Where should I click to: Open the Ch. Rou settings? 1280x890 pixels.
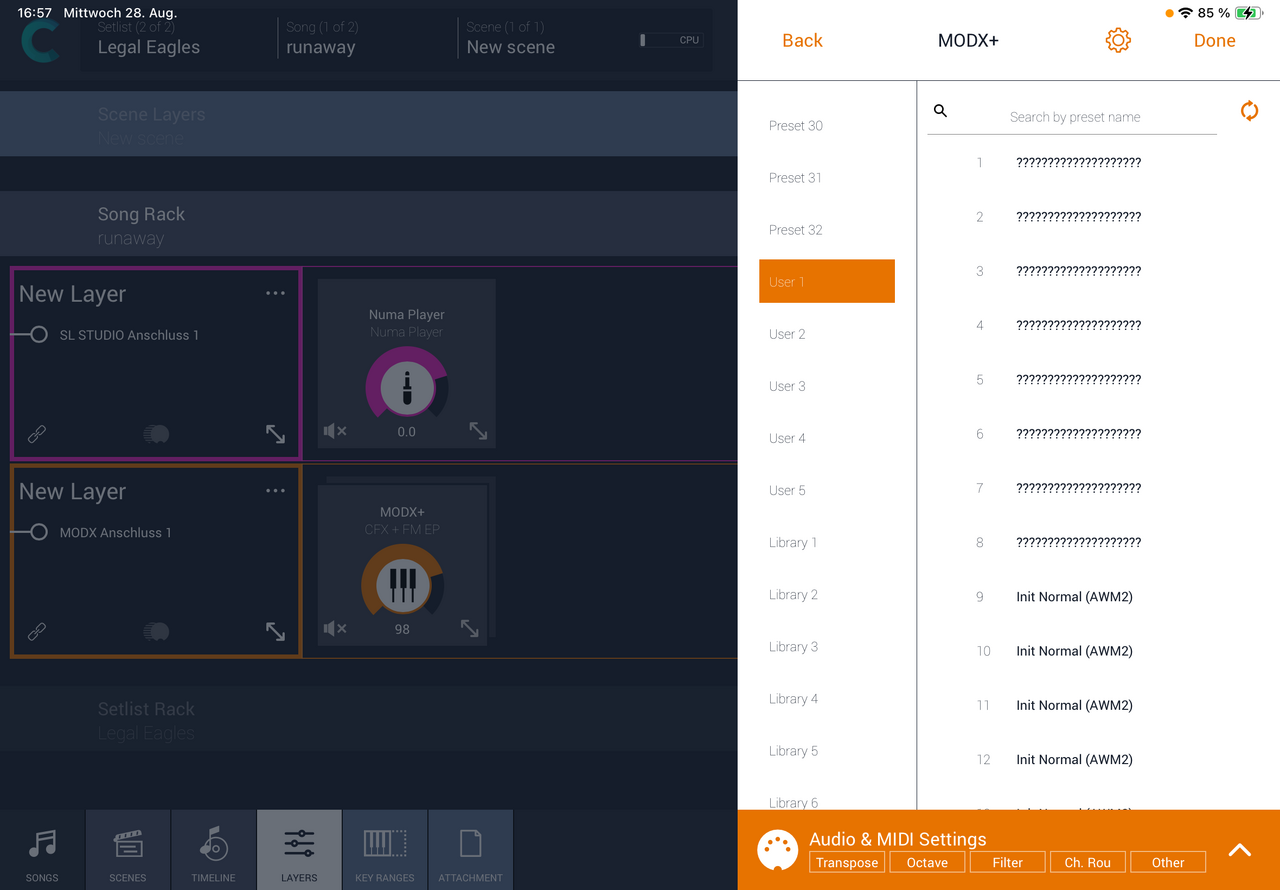coord(1088,862)
